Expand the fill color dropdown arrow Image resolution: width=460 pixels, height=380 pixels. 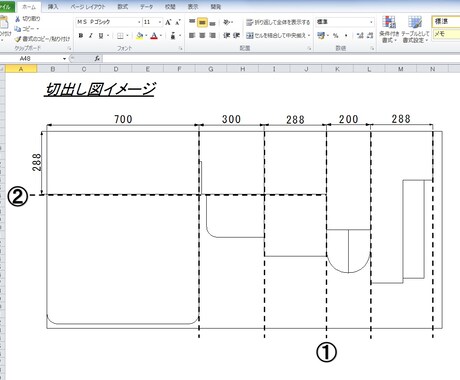146,36
